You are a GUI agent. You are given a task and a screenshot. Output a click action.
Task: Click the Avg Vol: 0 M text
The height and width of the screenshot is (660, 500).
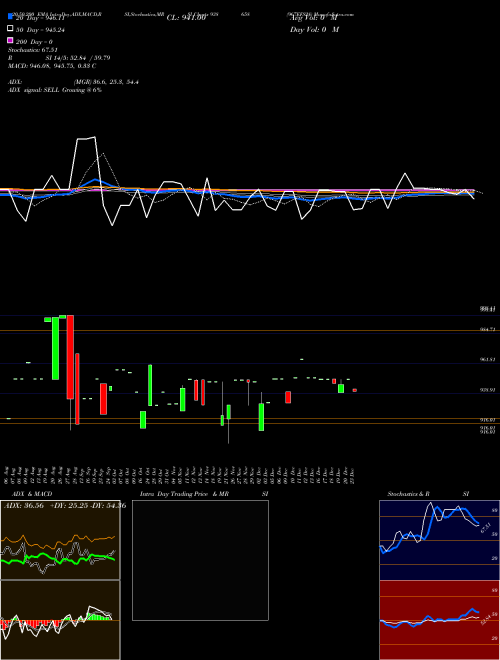pos(314,18)
